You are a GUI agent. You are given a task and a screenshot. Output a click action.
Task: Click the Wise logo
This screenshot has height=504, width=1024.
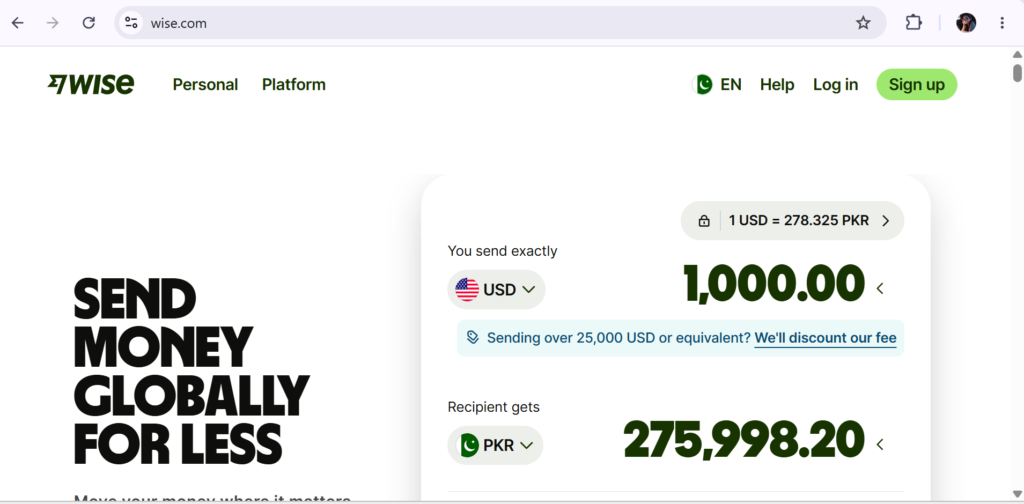(91, 84)
